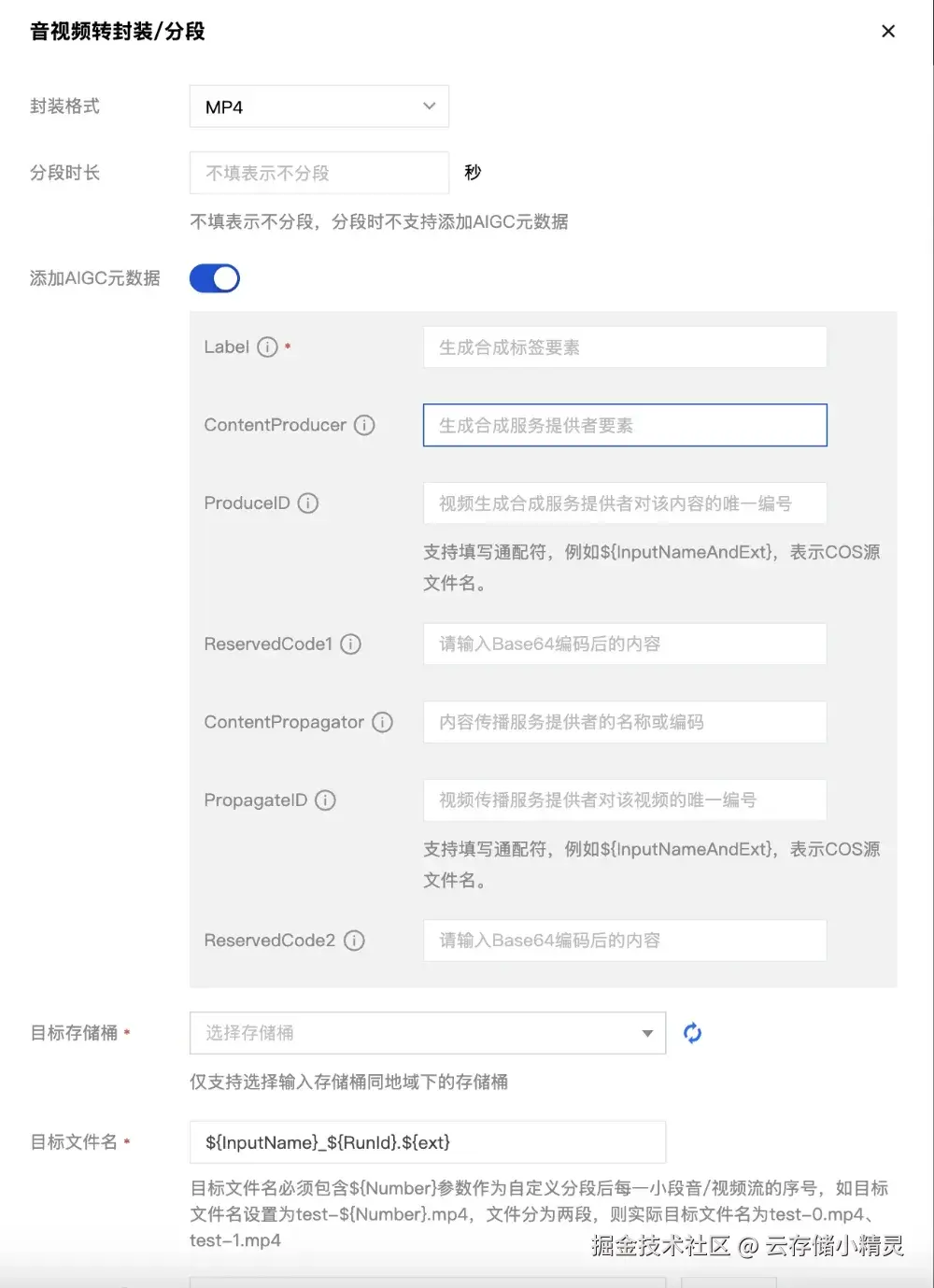
Task: Click the ReservedCode1 info icon
Action: click(350, 644)
